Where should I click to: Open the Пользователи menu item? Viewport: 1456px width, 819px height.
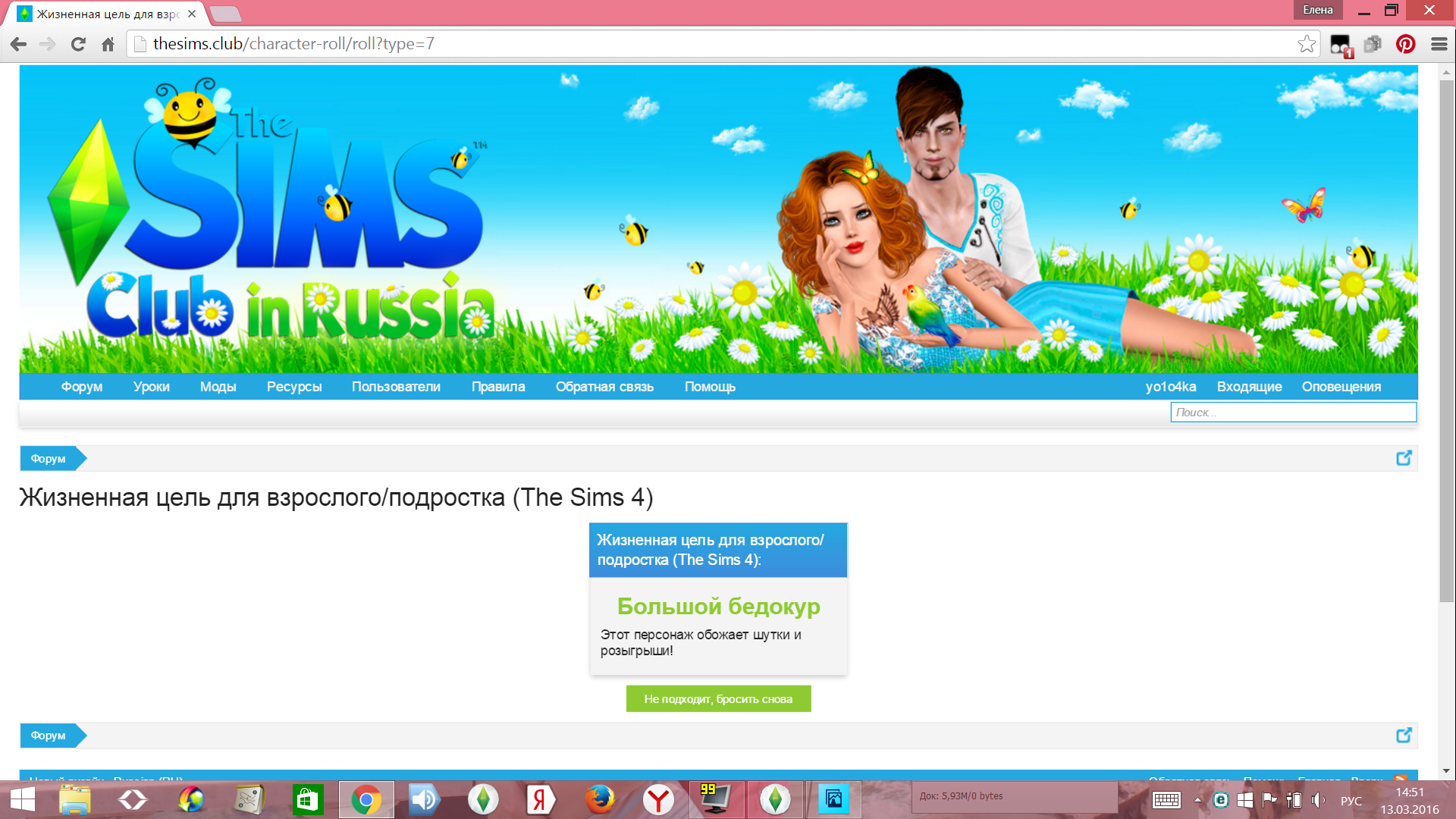(x=396, y=387)
